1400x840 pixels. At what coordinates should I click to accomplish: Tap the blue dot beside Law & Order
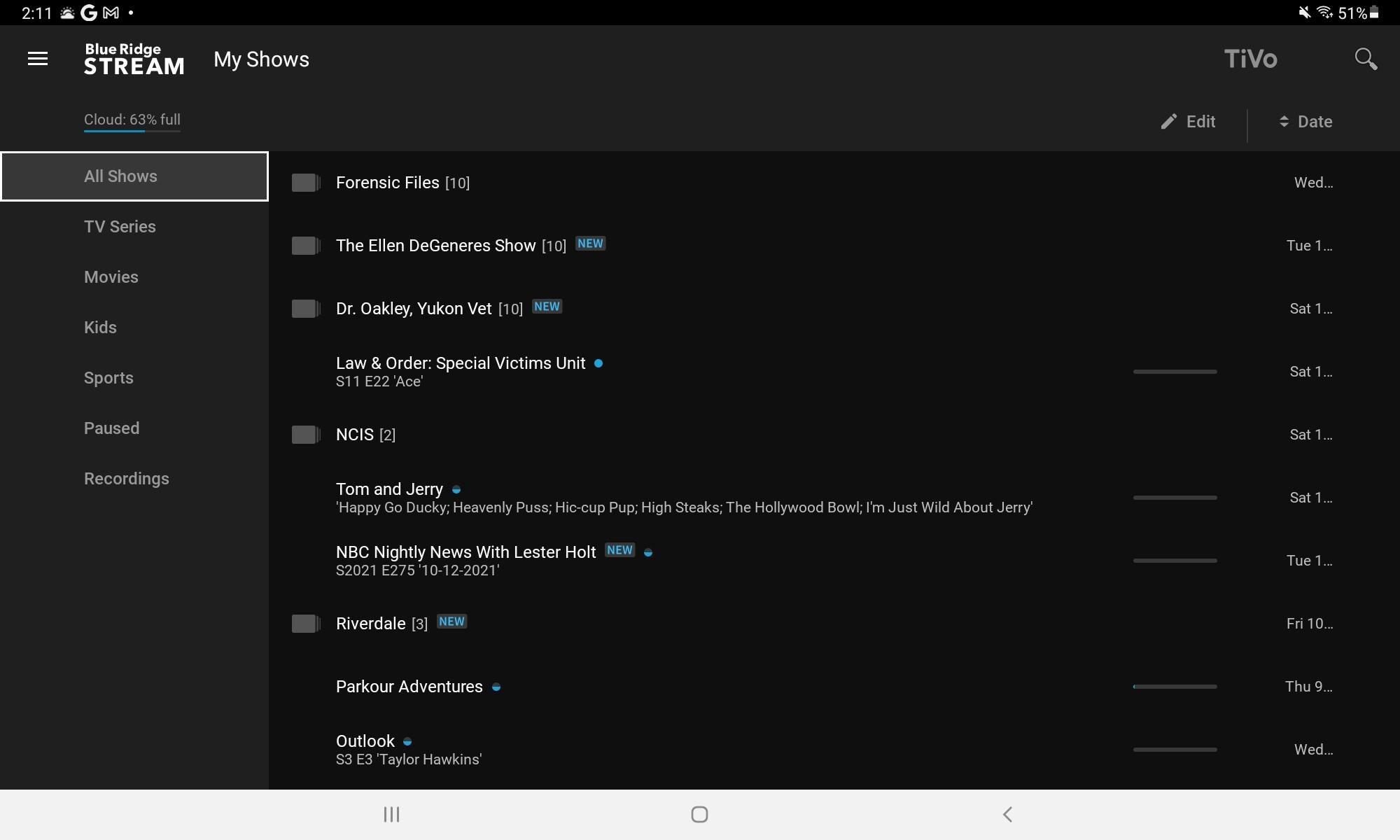coord(598,363)
